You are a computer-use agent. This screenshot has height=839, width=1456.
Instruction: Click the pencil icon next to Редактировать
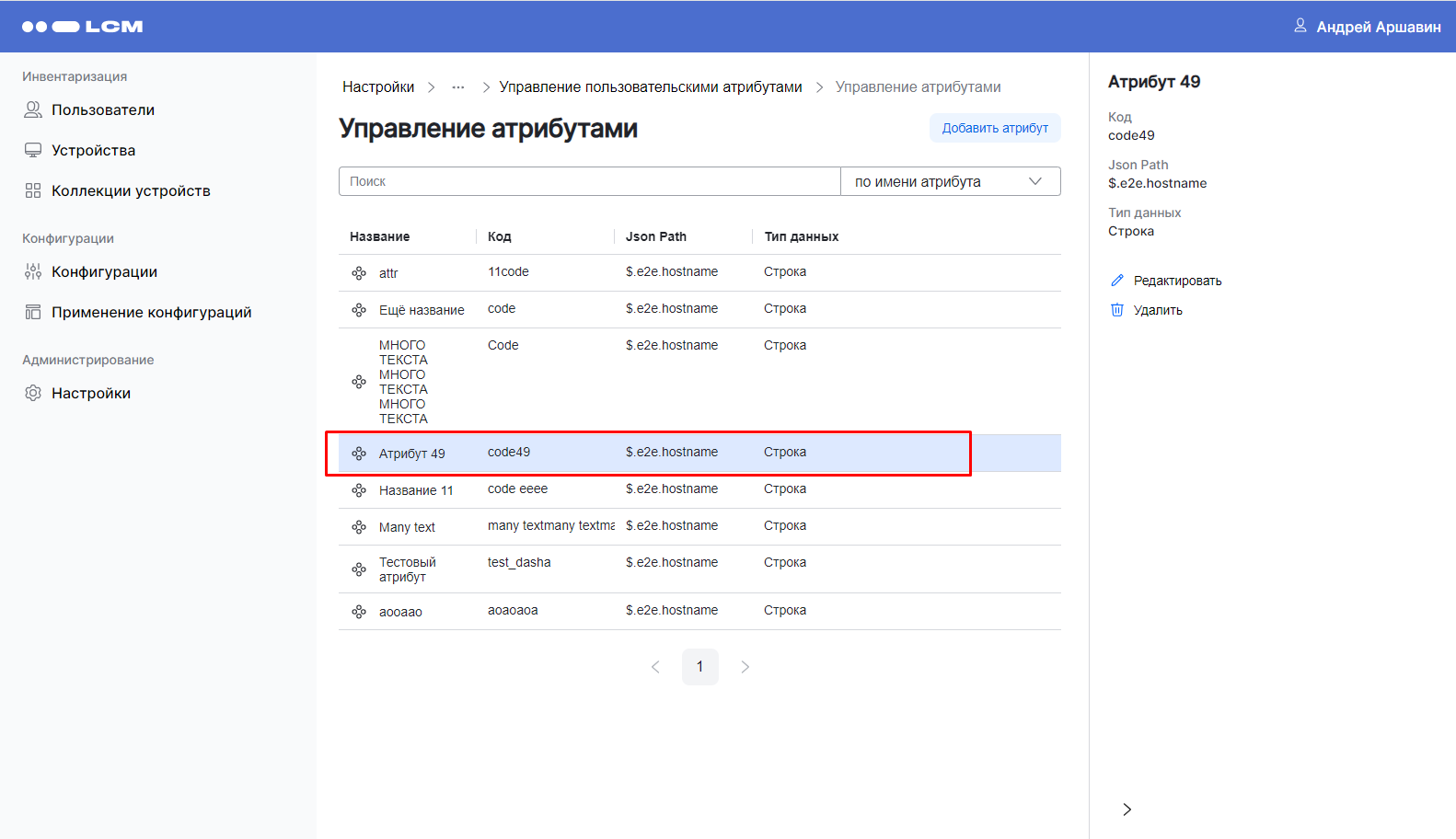pyautogui.click(x=1117, y=281)
